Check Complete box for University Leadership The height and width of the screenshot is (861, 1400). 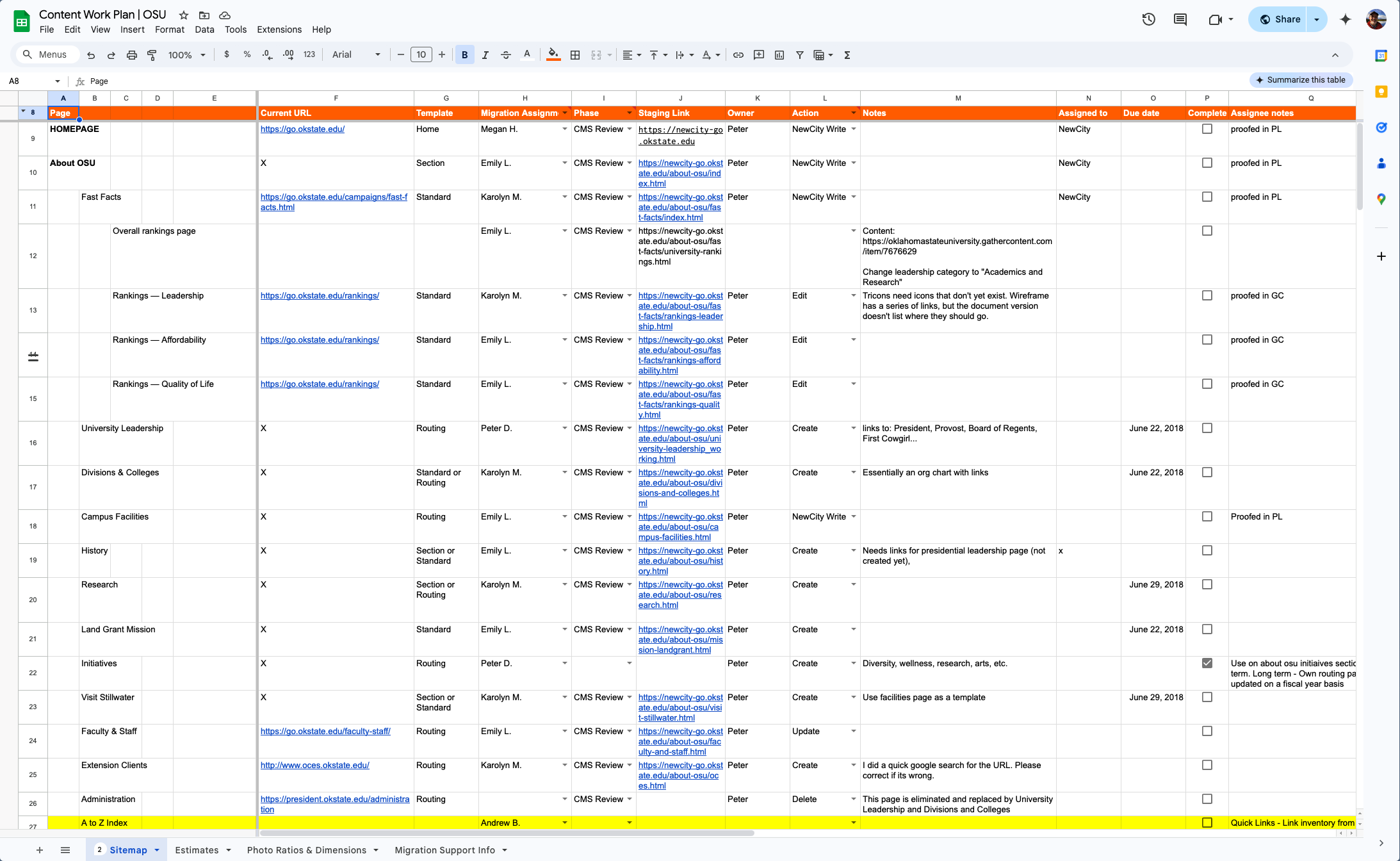1207,428
